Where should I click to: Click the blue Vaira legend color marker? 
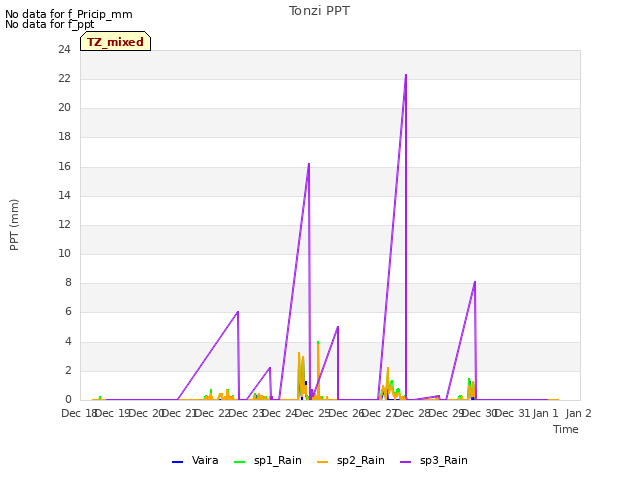[x=178, y=462]
